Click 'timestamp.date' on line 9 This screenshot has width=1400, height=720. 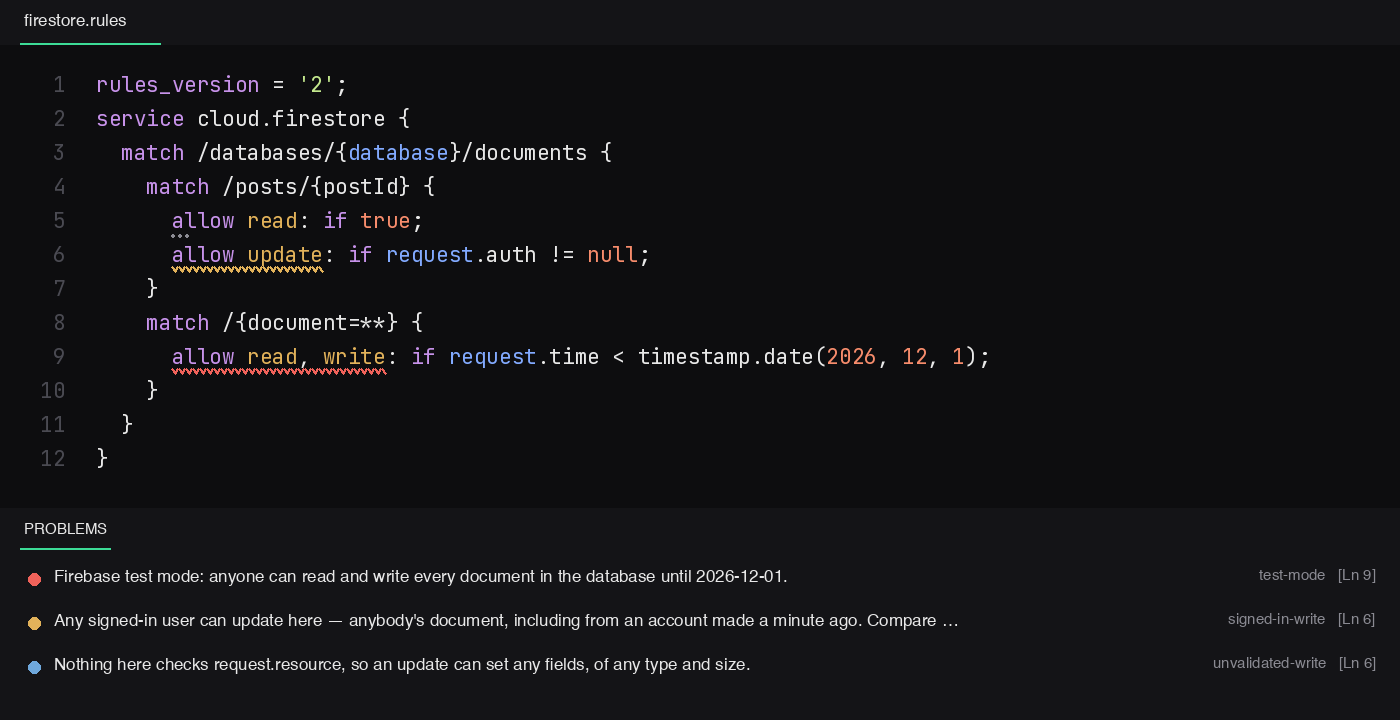tap(726, 357)
